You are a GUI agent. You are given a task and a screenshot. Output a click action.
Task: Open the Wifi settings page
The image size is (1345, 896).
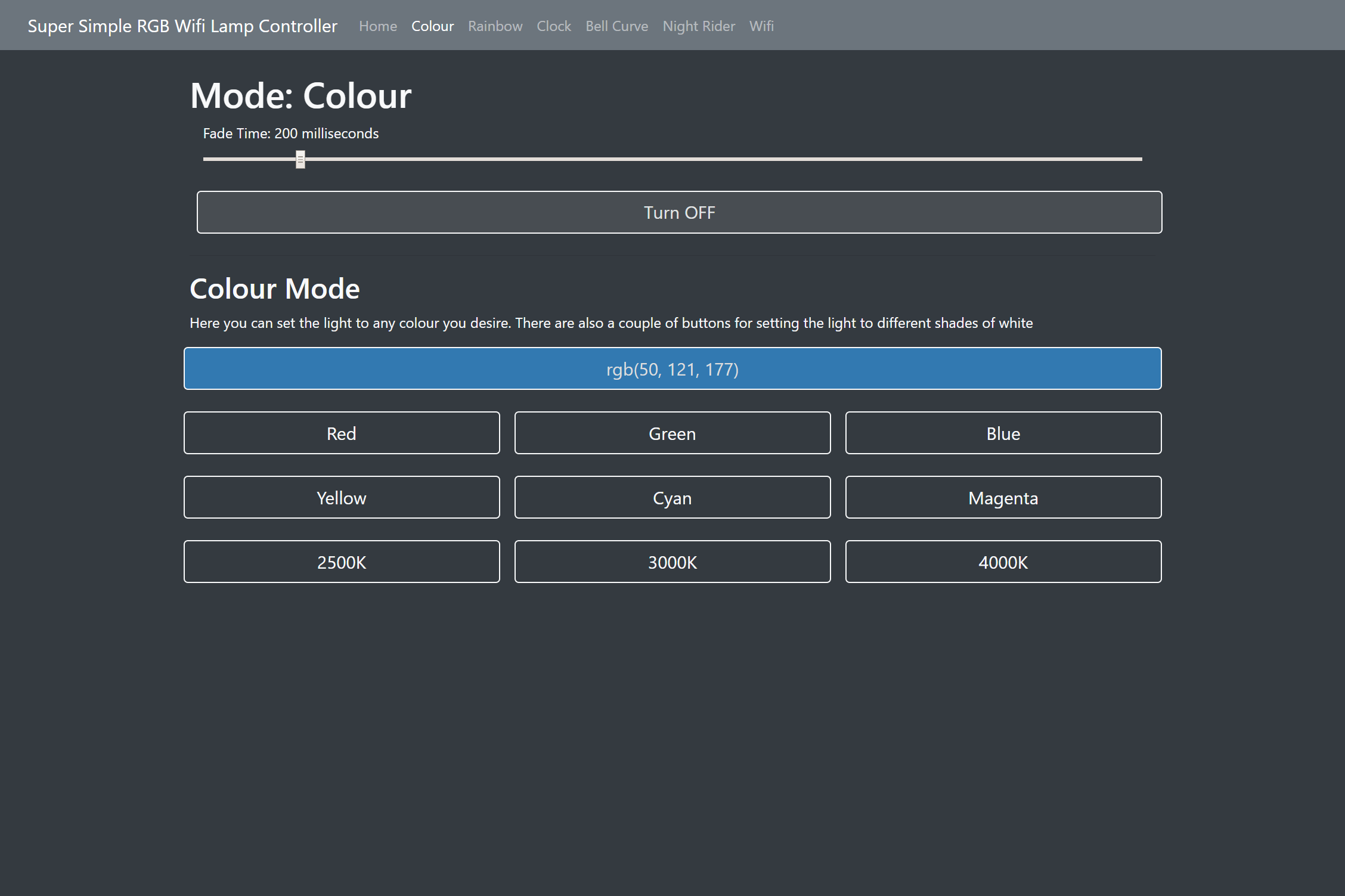pos(761,26)
